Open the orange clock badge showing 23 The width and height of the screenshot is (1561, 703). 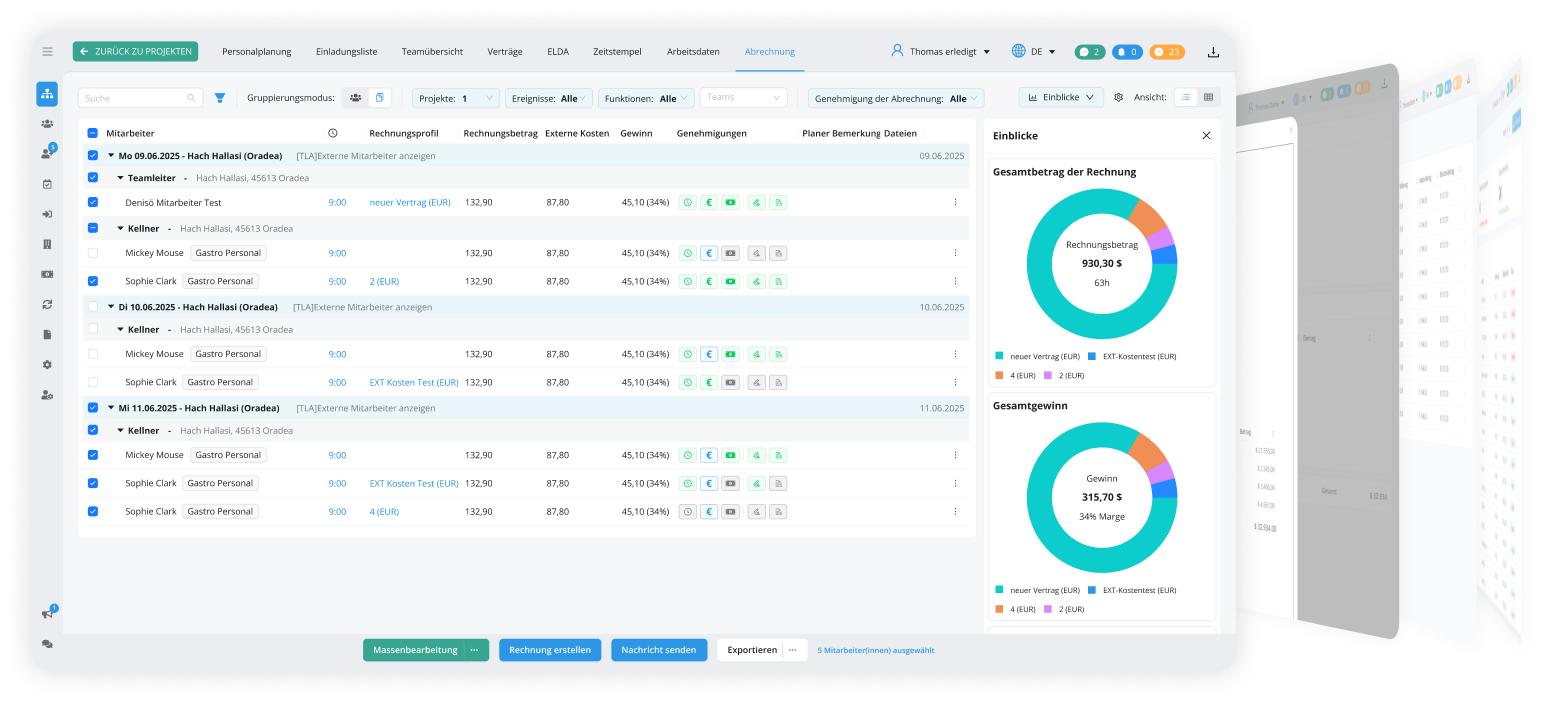coord(1167,51)
